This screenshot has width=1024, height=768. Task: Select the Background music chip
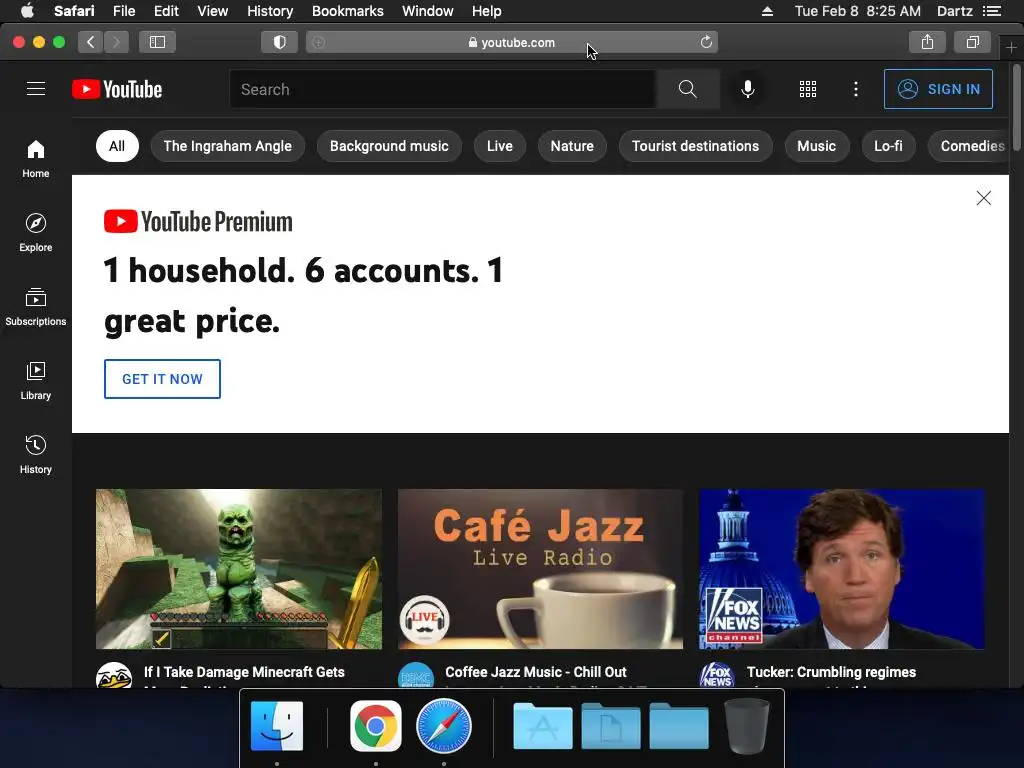[x=389, y=146]
